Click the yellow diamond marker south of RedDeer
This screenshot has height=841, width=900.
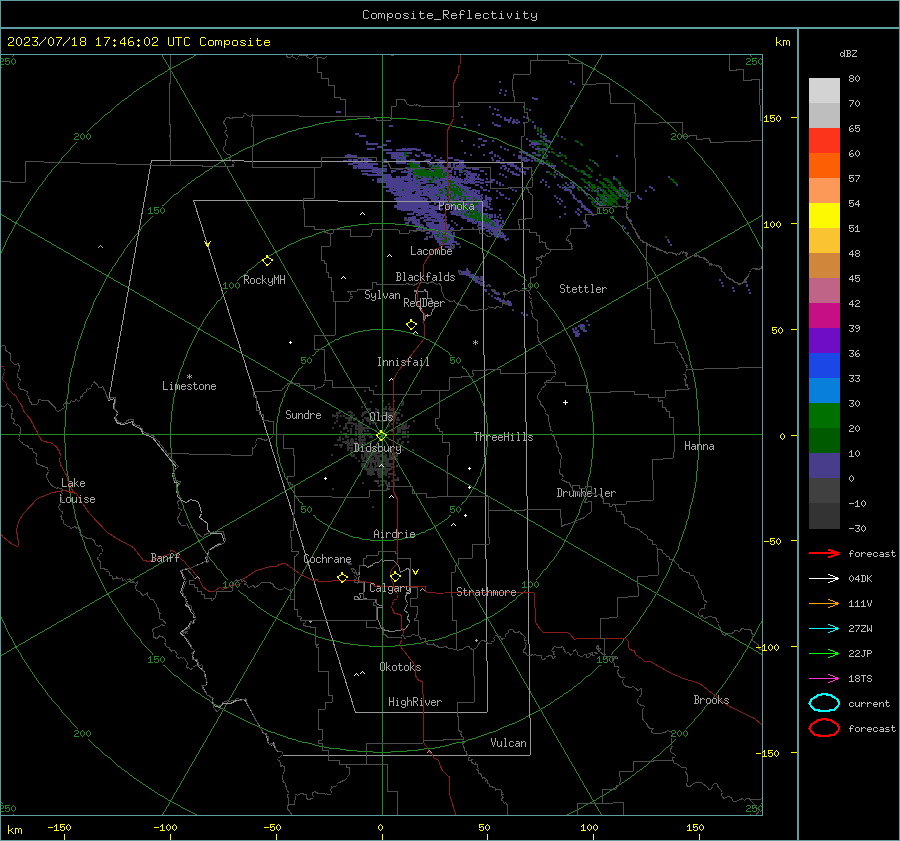(411, 325)
